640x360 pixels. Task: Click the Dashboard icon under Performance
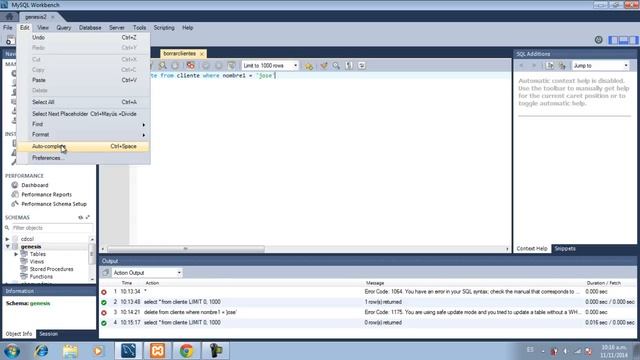pyautogui.click(x=15, y=185)
